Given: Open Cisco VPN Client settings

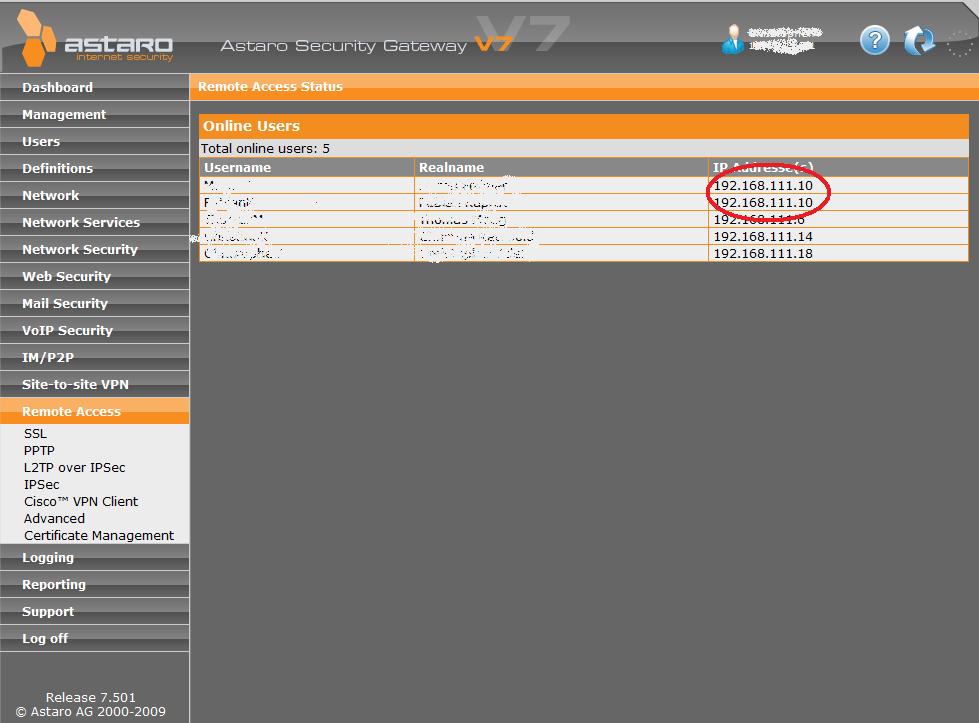Looking at the screenshot, I should 81,501.
